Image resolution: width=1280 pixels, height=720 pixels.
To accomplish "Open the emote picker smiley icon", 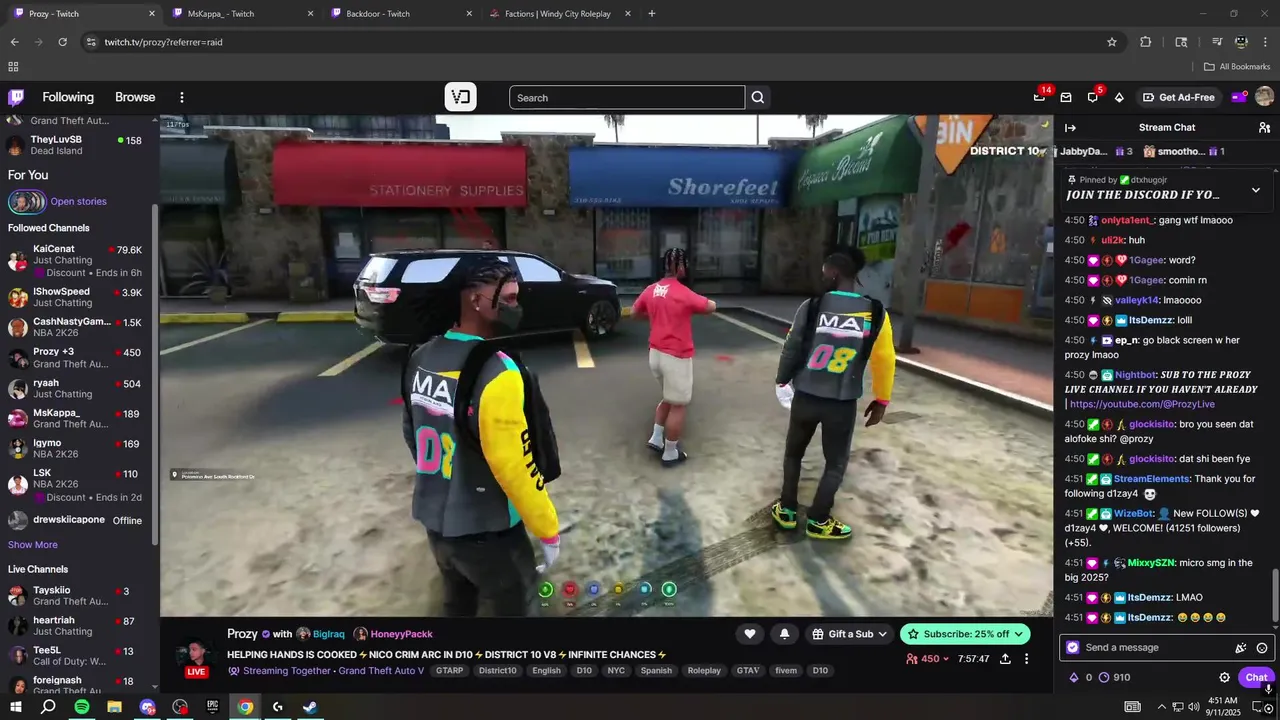I will tap(1262, 648).
